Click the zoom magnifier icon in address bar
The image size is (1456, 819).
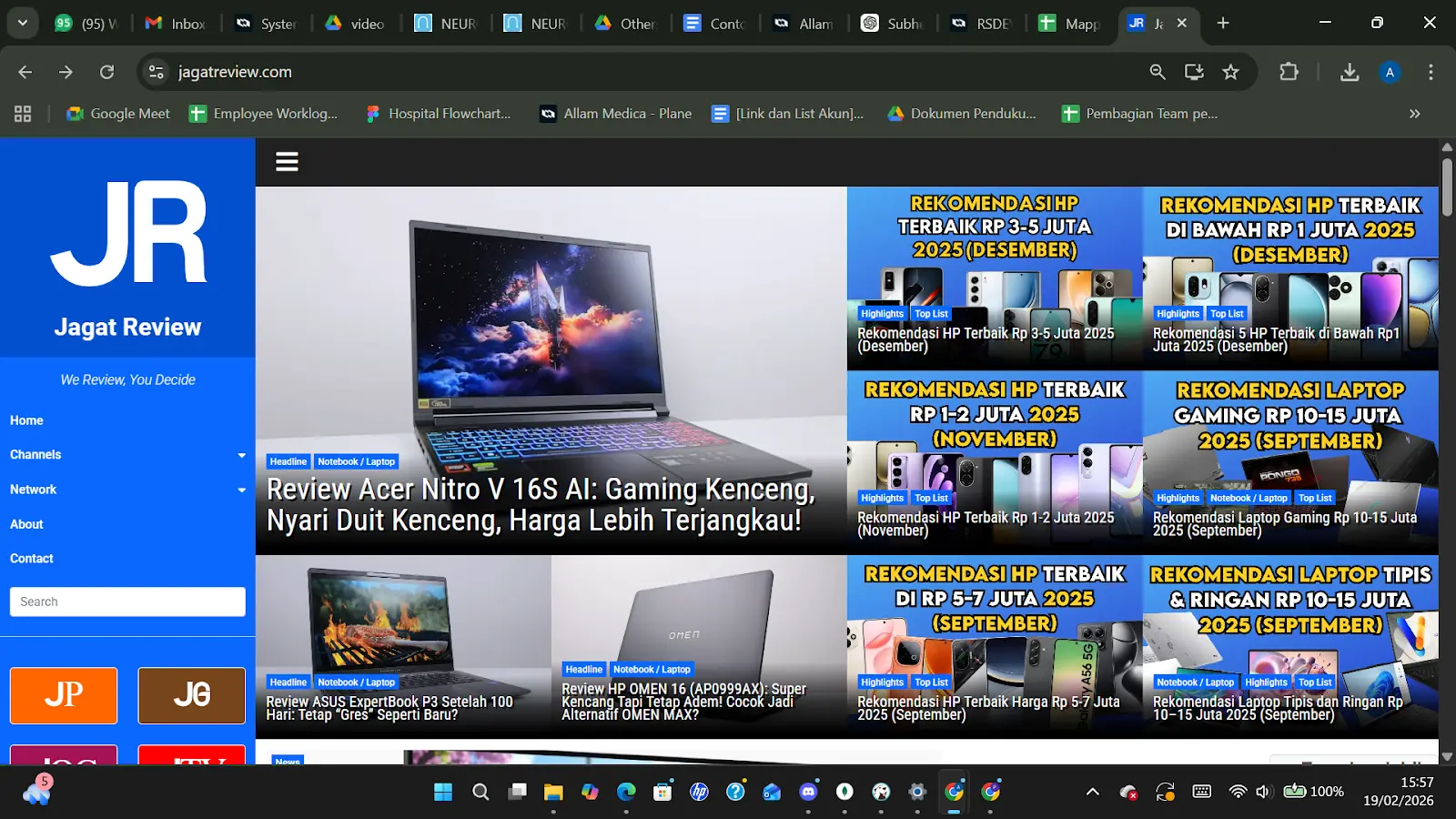point(1158,72)
